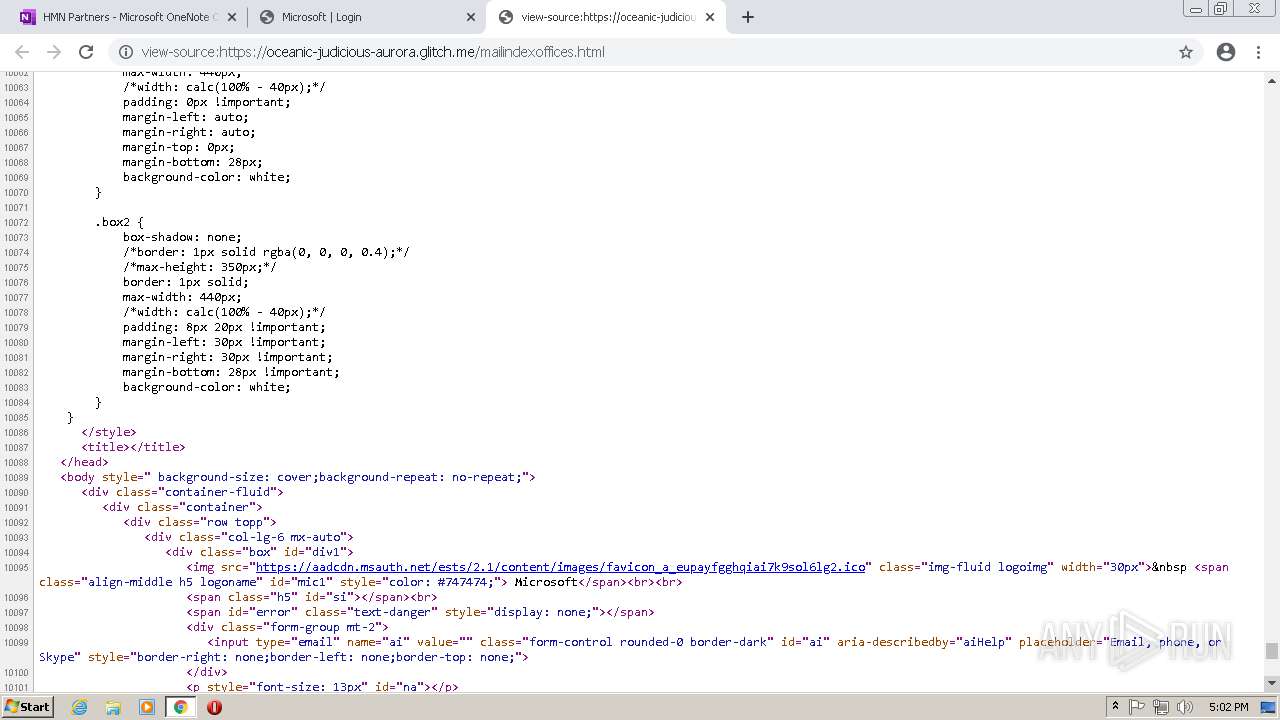Click the 5:02 PM taskbar clock

pos(1228,707)
